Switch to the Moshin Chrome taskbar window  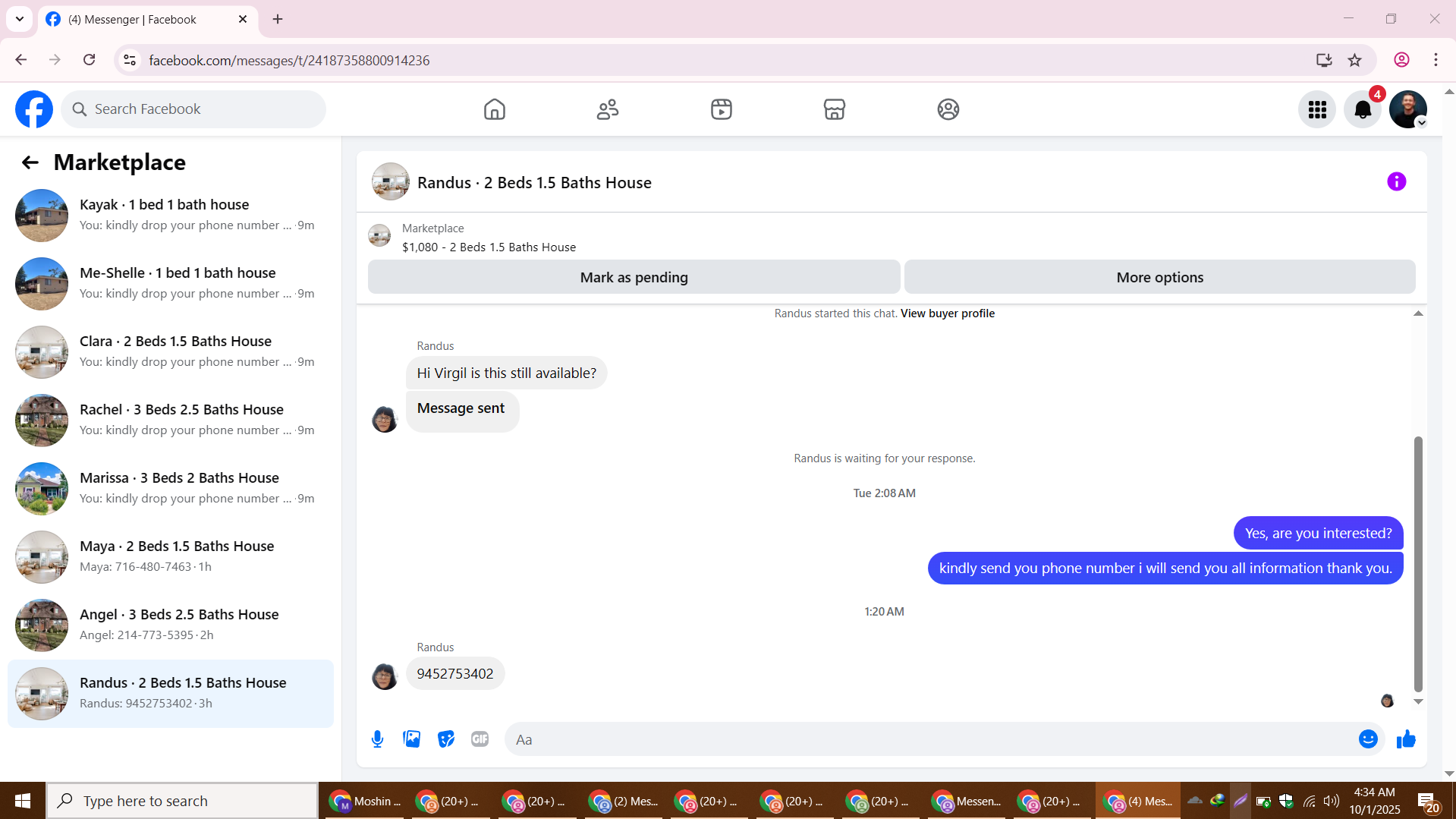coord(366,801)
